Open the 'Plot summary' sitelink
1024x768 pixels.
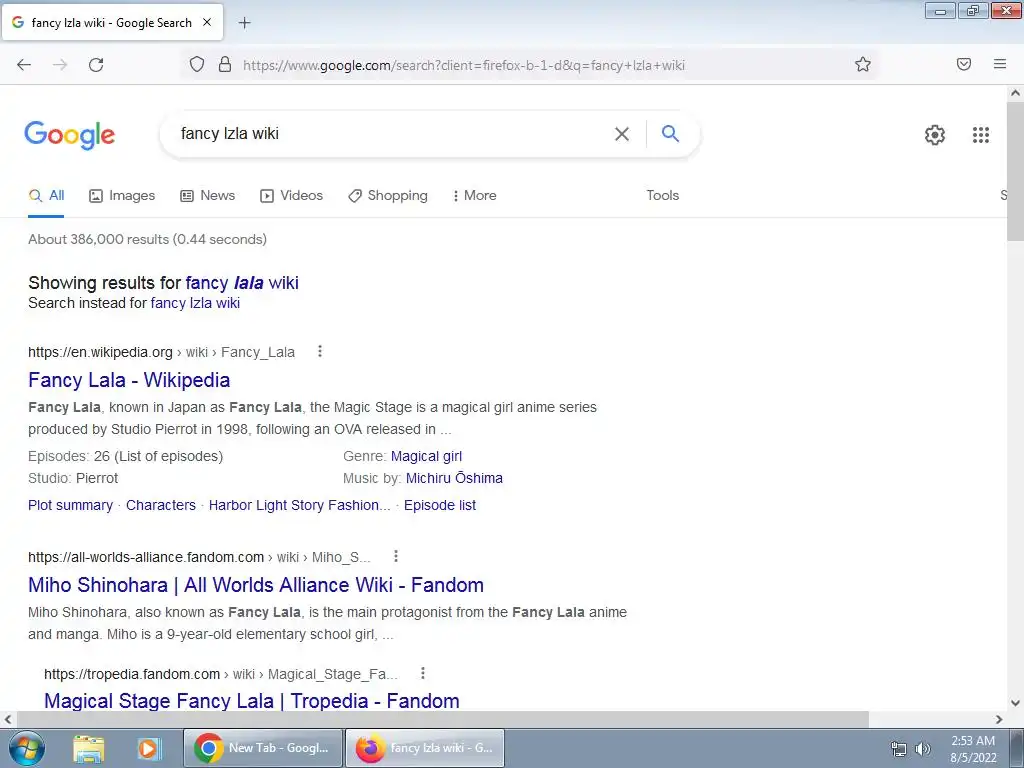pos(71,505)
